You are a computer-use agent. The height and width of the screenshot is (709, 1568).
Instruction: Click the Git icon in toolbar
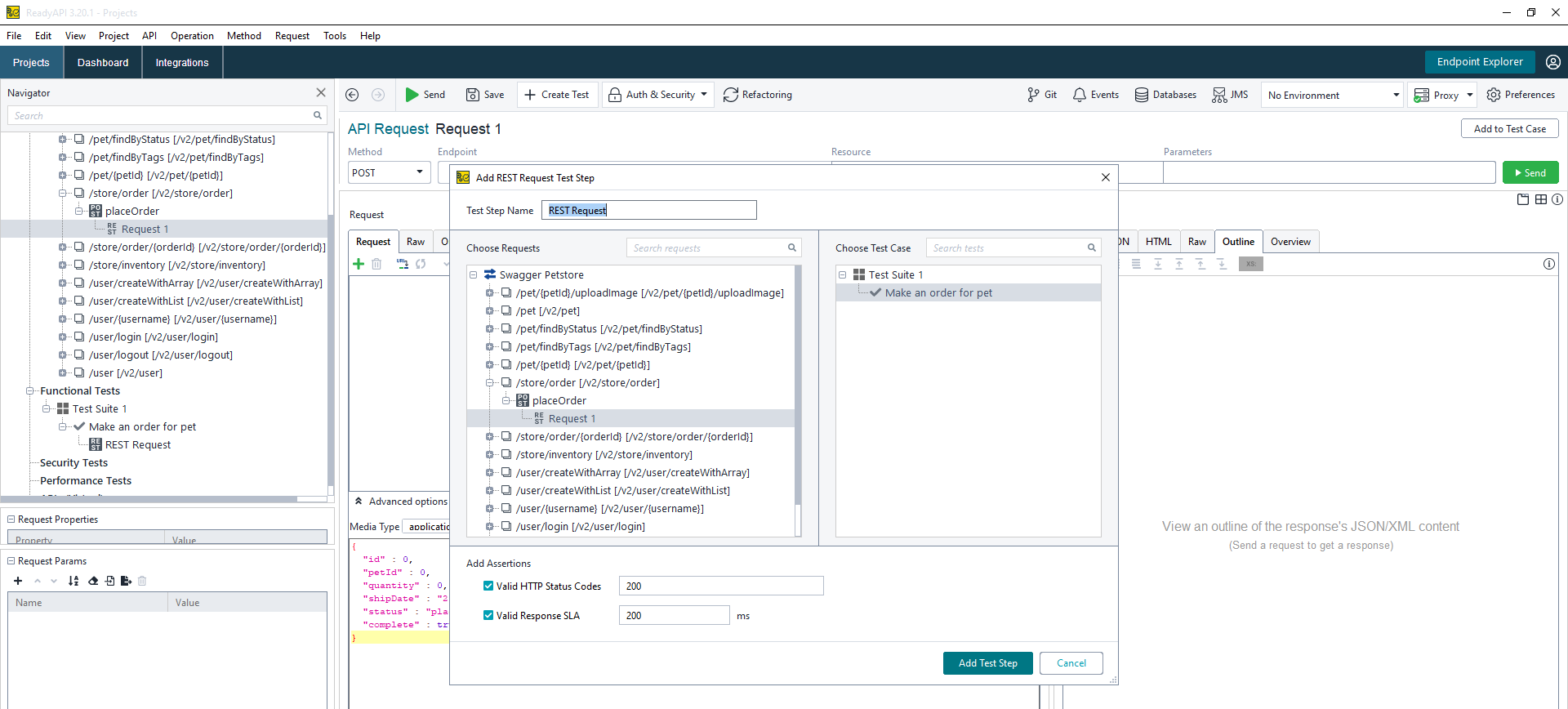coord(1033,95)
